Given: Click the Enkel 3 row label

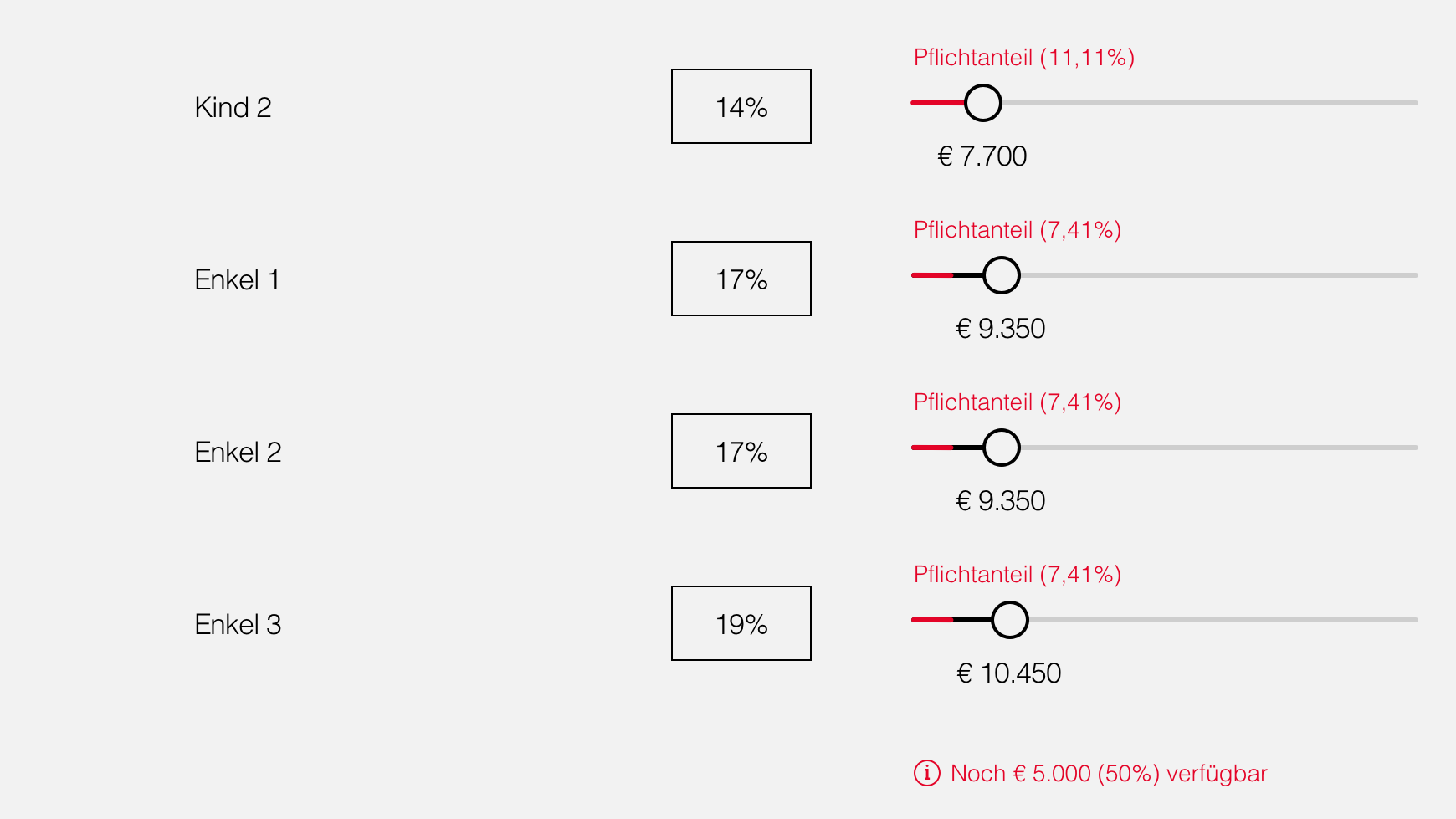Looking at the screenshot, I should tap(238, 624).
